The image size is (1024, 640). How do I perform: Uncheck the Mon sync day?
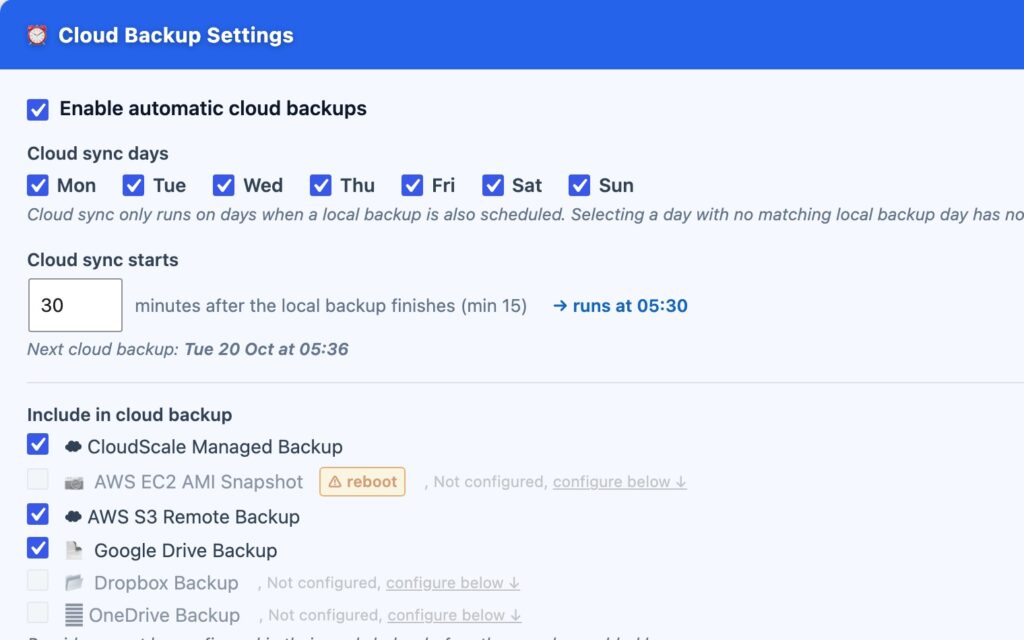(38, 185)
